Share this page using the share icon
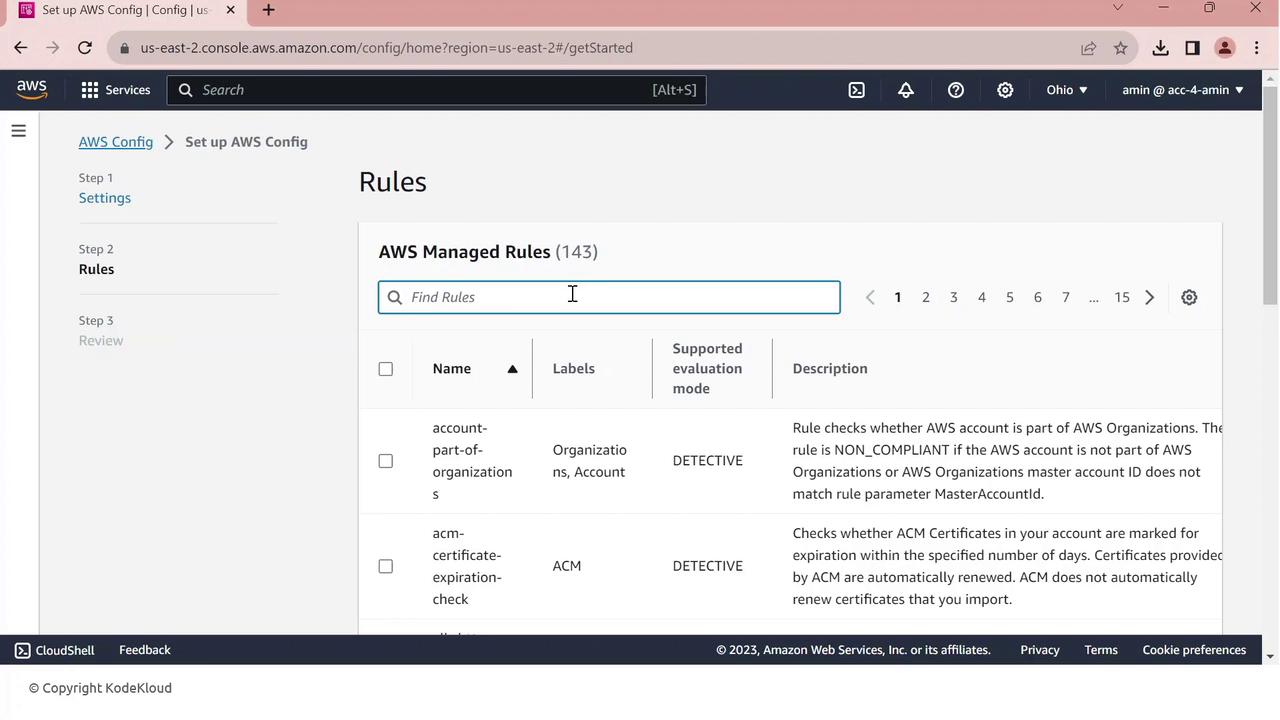Screen dimensions: 1280x720 pyautogui.click(x=1088, y=48)
